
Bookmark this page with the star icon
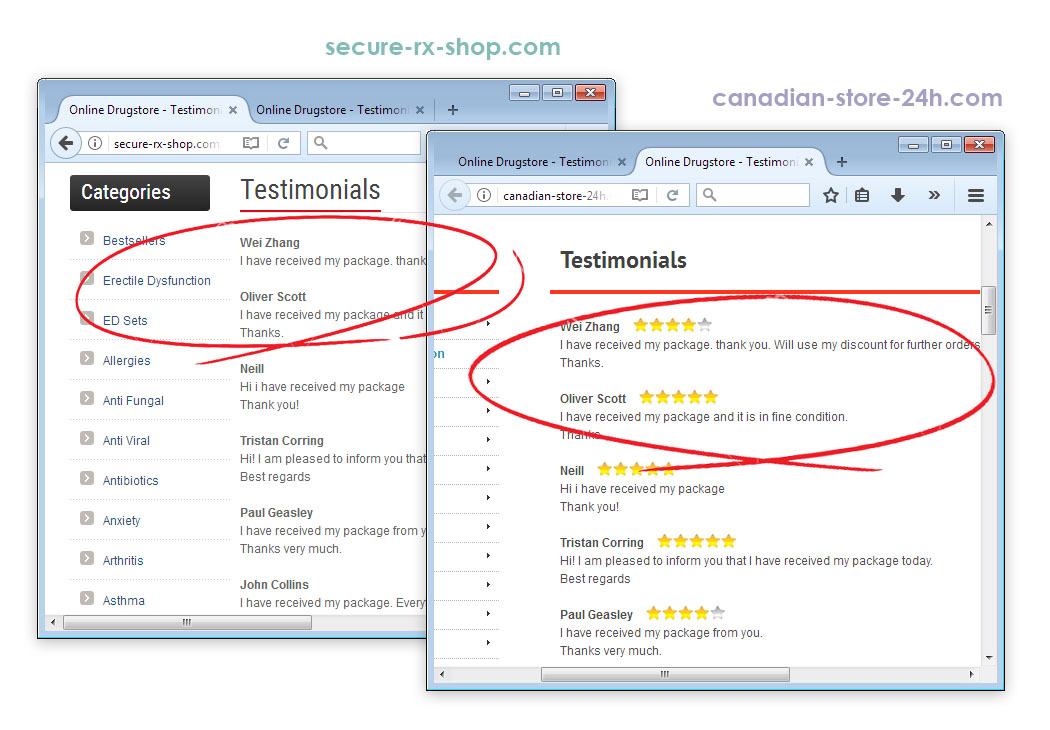[830, 195]
